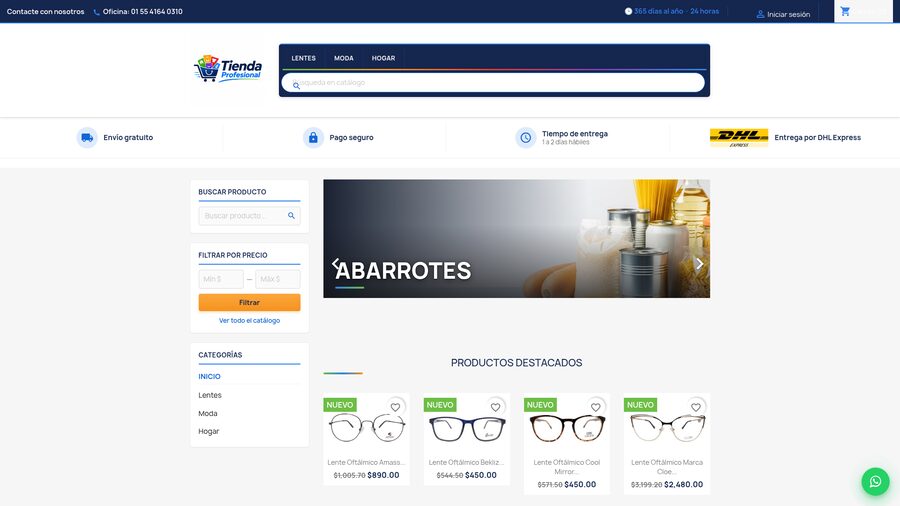This screenshot has height=506, width=900.
Task: Click Lente Oftálmico Marca Cloe product title
Action: 667,467
